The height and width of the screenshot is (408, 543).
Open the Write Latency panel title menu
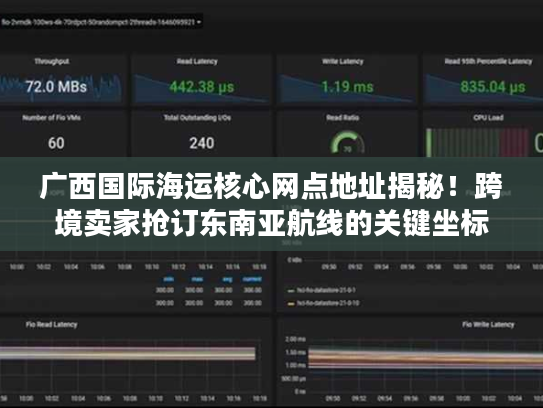pyautogui.click(x=342, y=62)
